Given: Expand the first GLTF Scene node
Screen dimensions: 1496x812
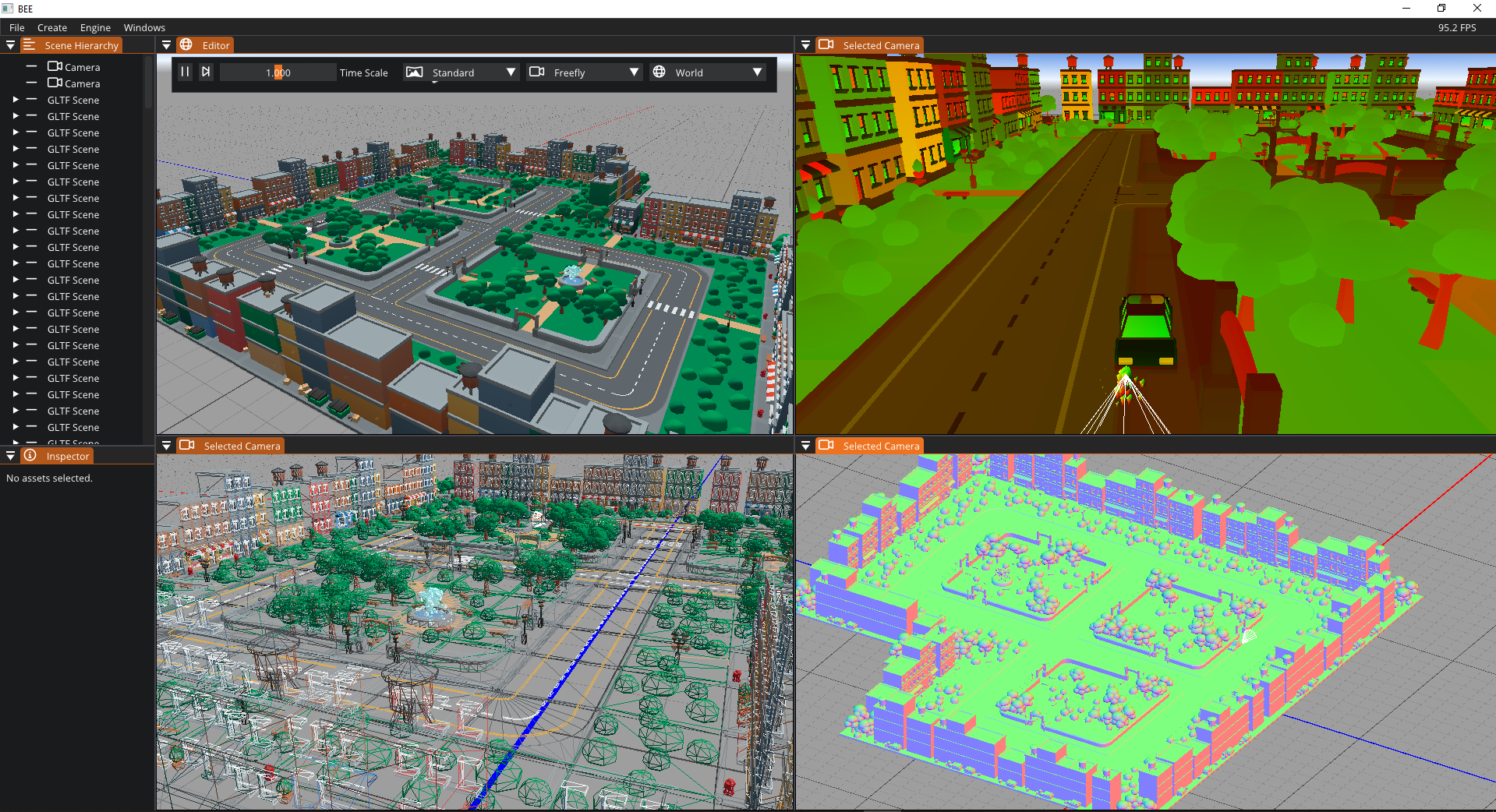Looking at the screenshot, I should click(x=16, y=100).
